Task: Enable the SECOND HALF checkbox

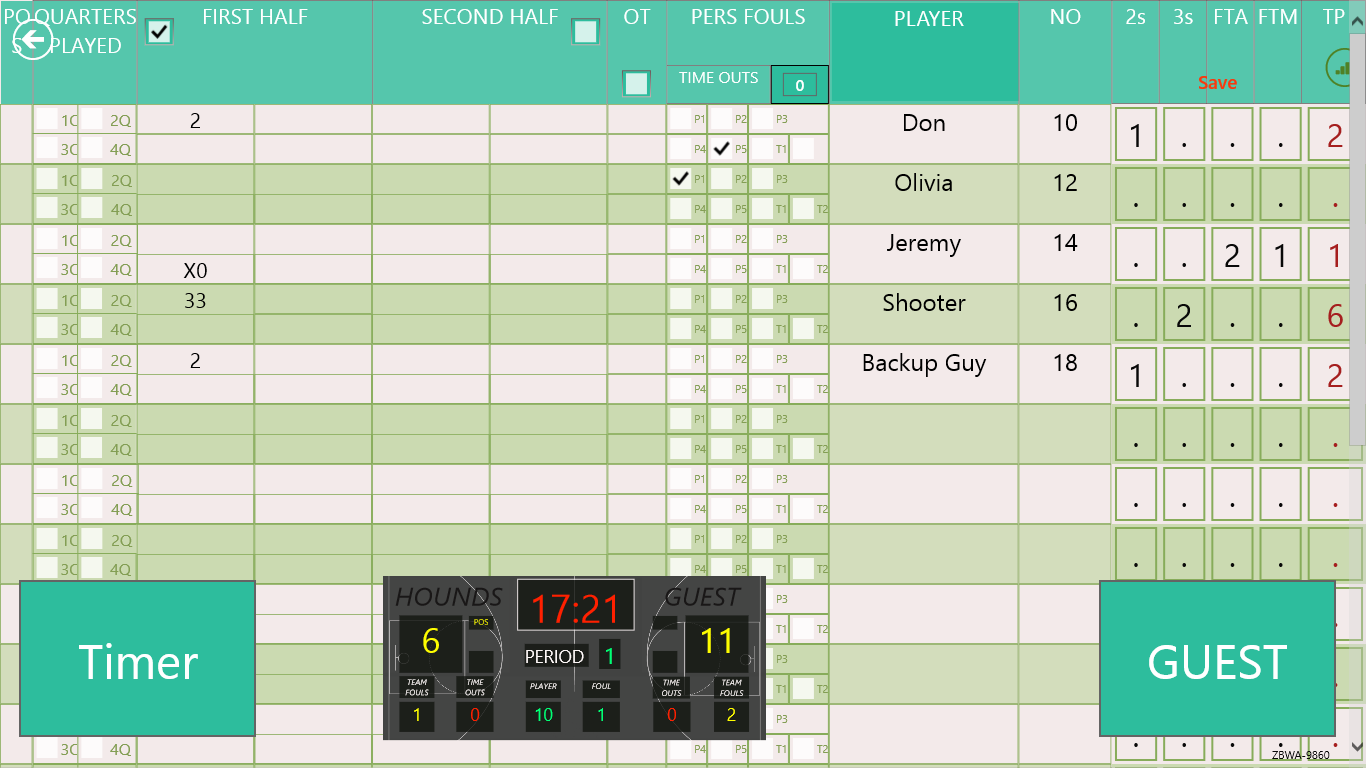Action: (586, 31)
